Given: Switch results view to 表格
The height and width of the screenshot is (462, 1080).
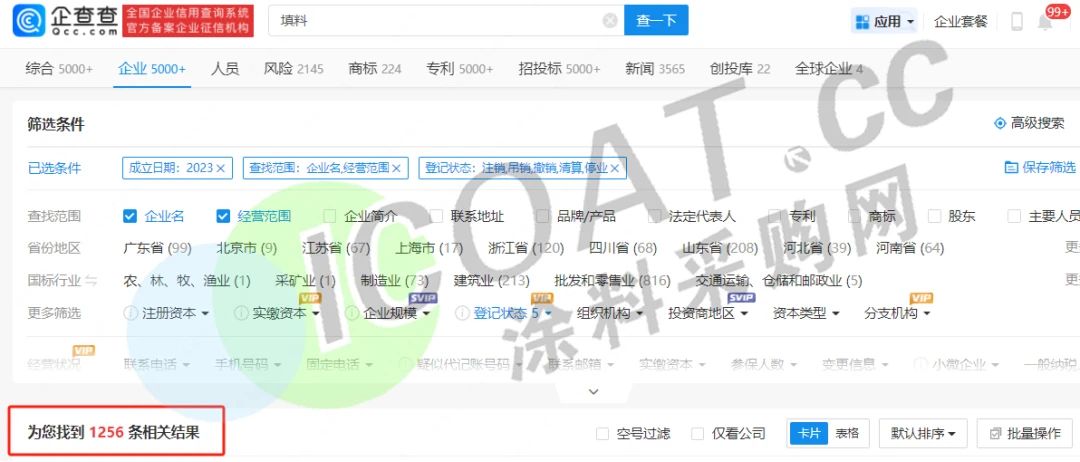Looking at the screenshot, I should 847,433.
